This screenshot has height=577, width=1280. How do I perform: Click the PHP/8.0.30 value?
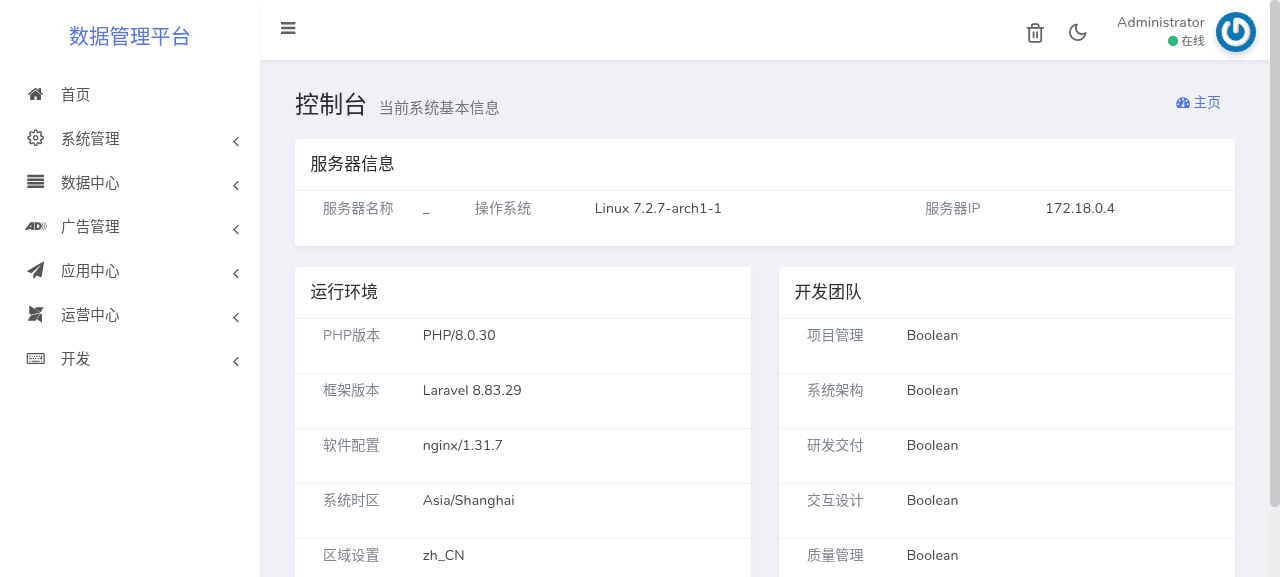[x=459, y=336]
